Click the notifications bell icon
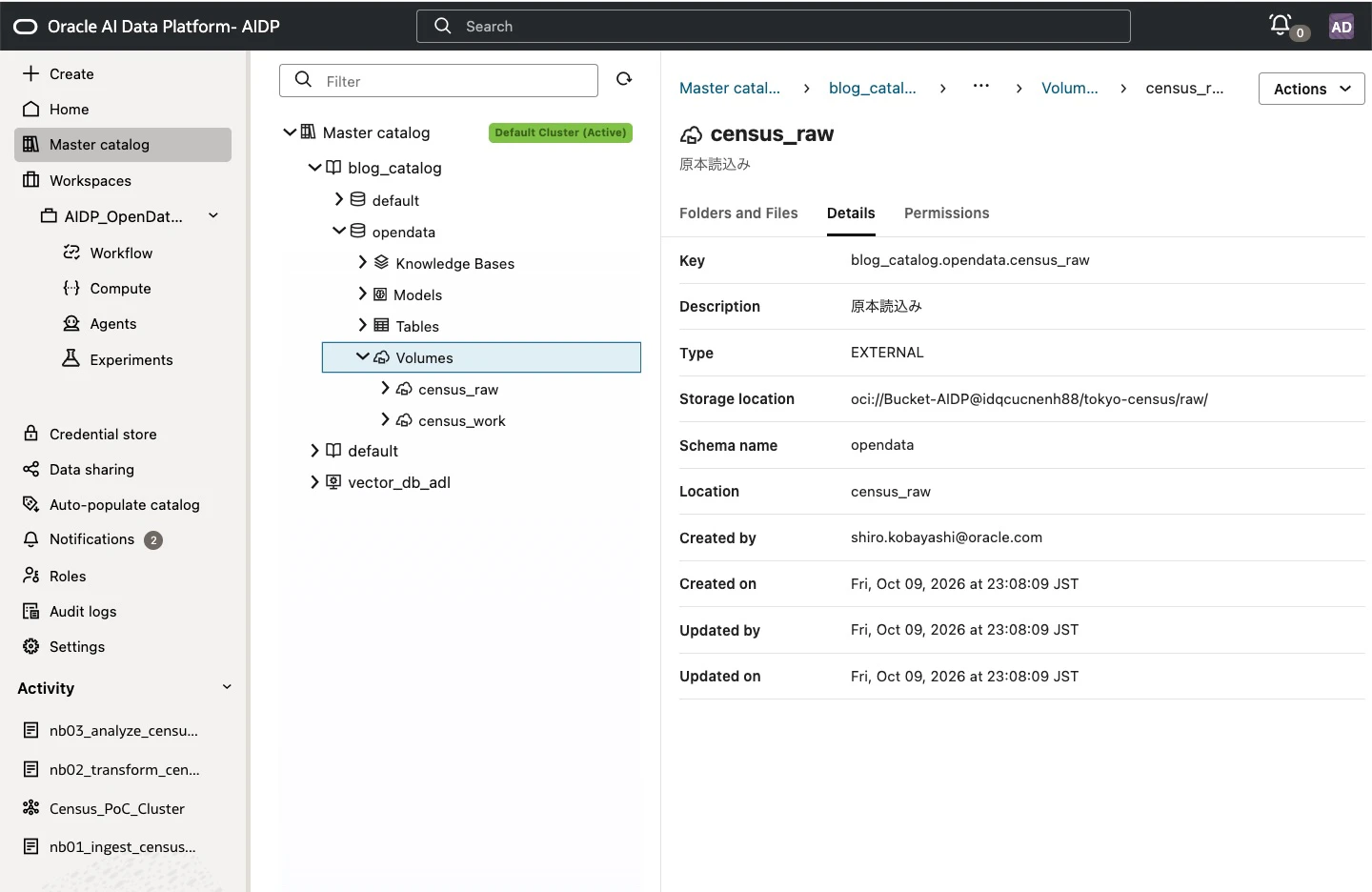This screenshot has width=1372, height=892. (1281, 25)
